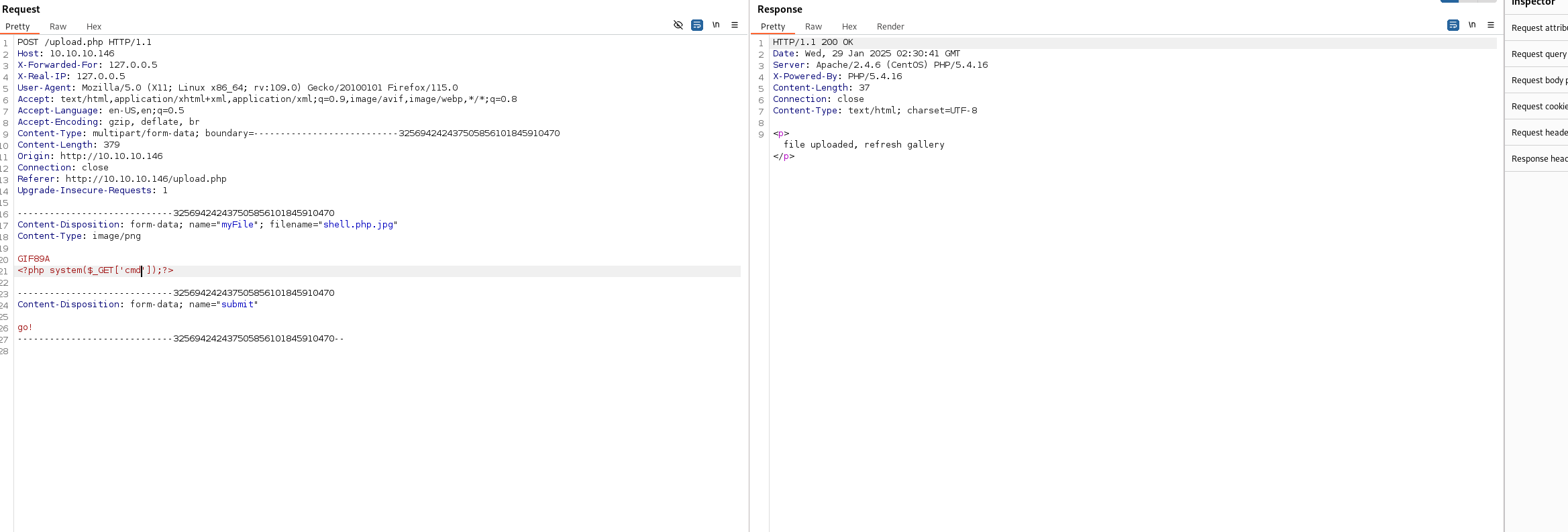Toggle line wrap icon in Request panel
This screenshot has height=532, width=1568.
coord(697,25)
